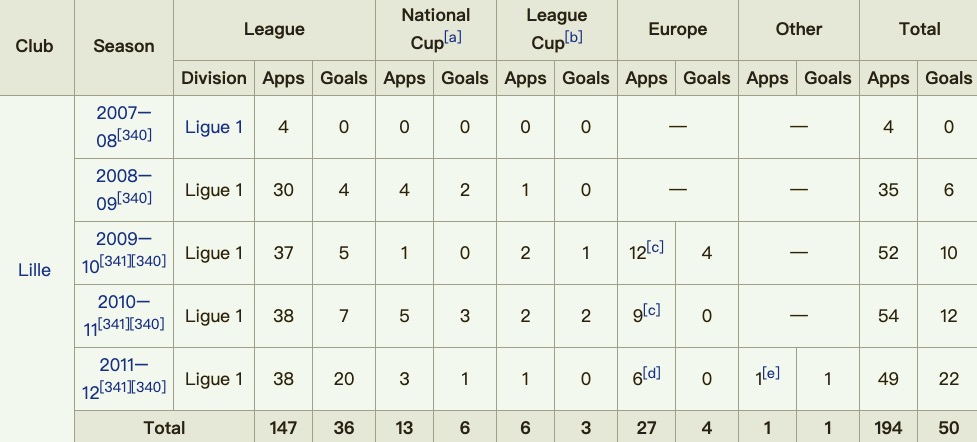
Task: Open reference [340] in 2010–11 row
Action: [148, 324]
